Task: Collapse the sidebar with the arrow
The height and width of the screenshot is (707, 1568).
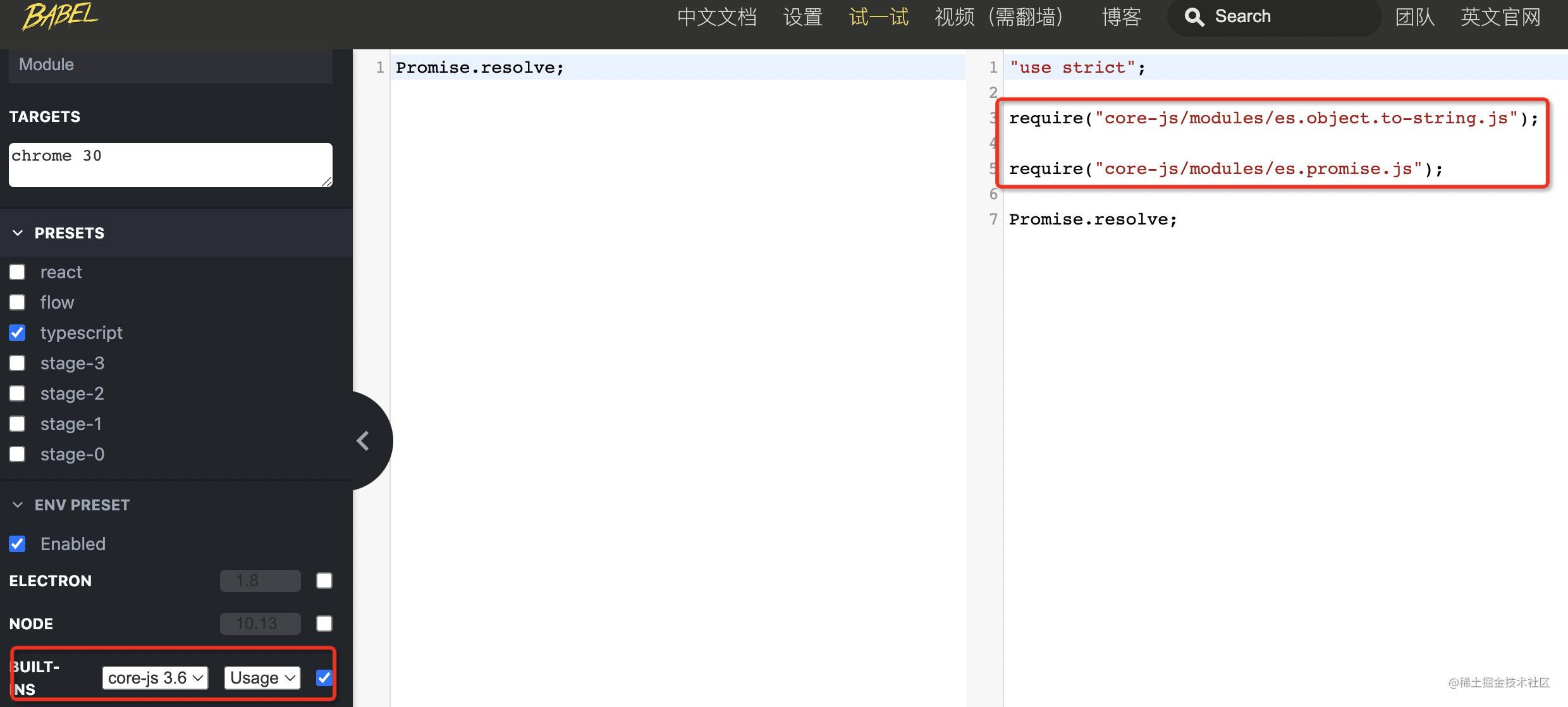Action: [x=364, y=441]
